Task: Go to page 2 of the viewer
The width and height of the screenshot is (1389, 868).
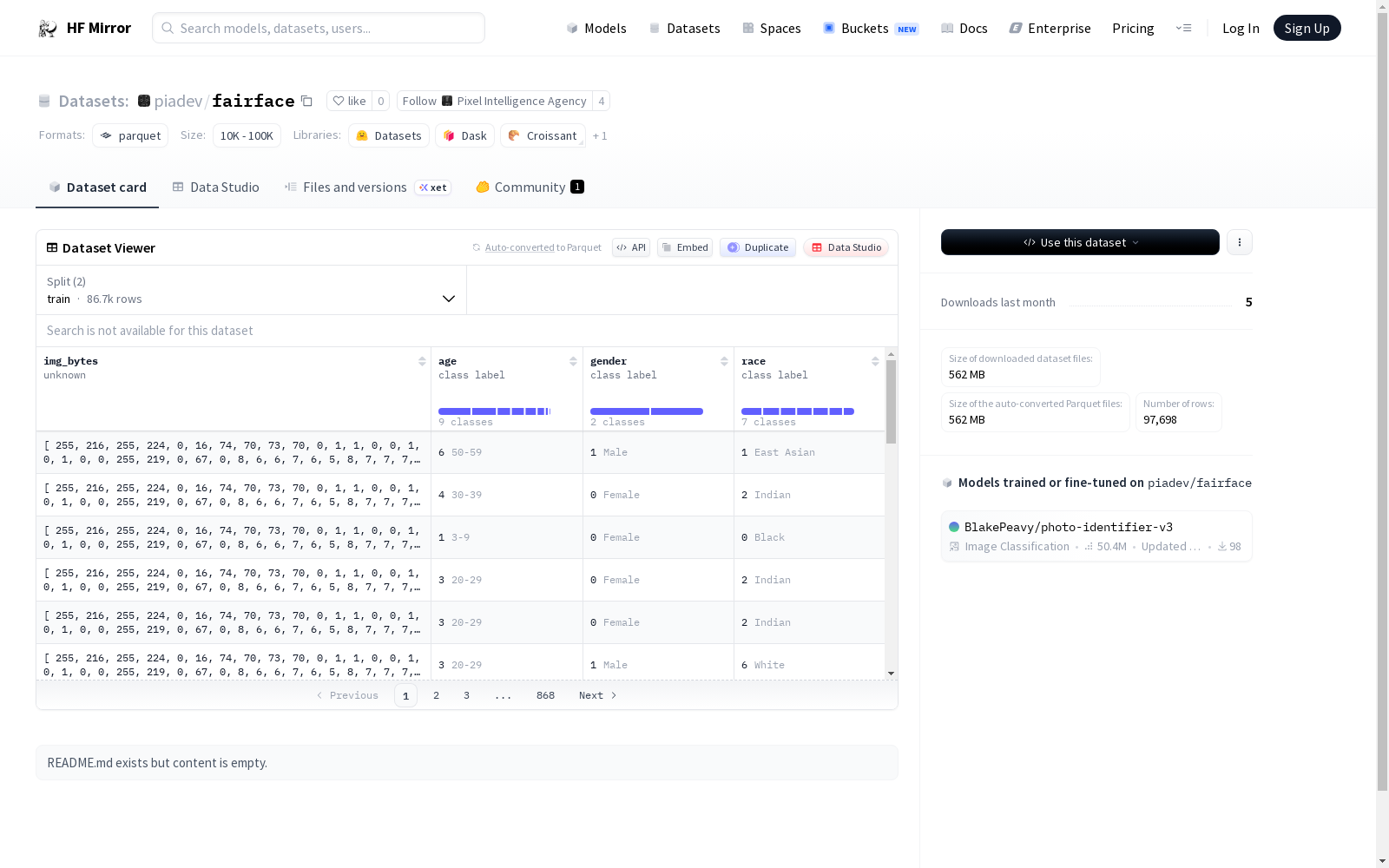Action: click(436, 695)
